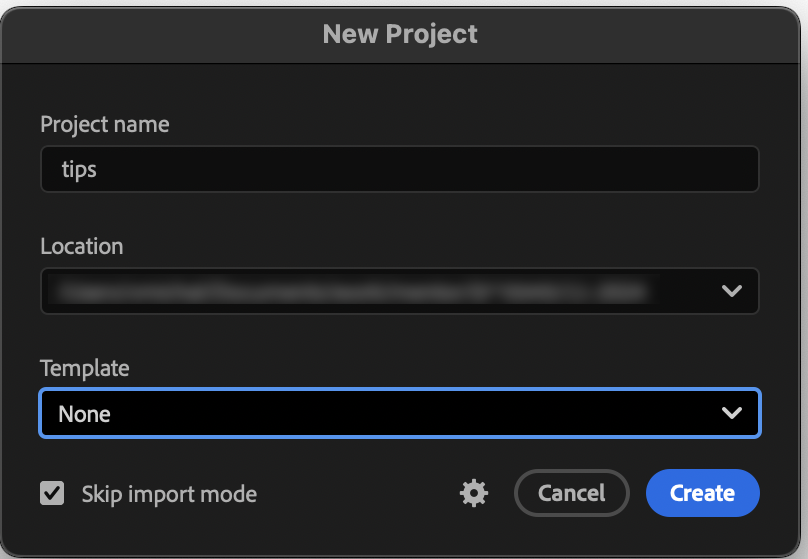Click the Skip import mode label text
The image size is (808, 559).
coord(169,494)
